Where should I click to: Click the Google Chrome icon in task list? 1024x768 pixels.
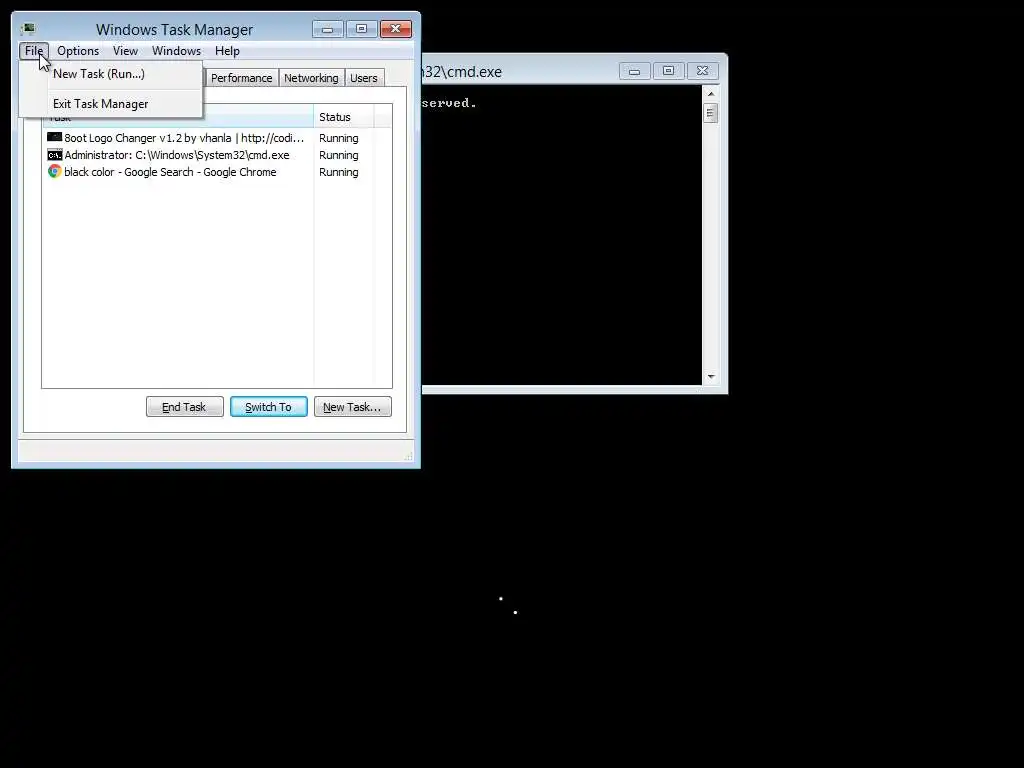tap(54, 171)
